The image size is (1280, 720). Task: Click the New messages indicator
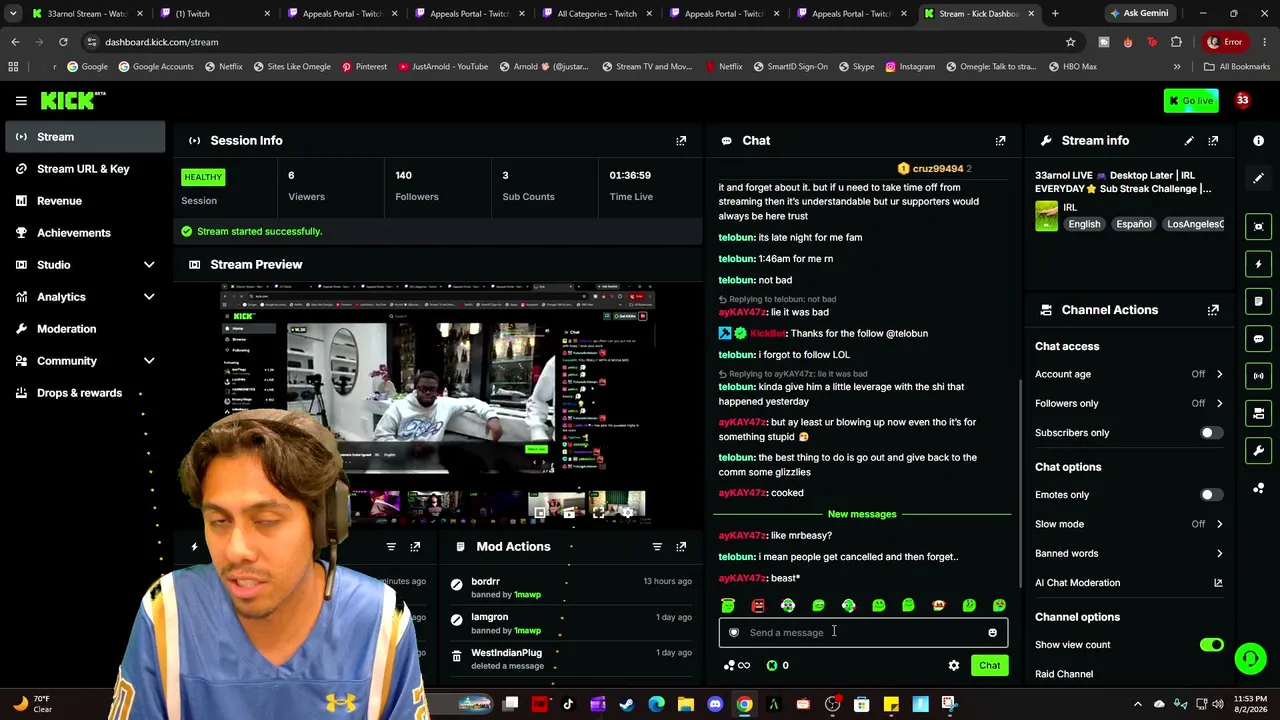862,514
